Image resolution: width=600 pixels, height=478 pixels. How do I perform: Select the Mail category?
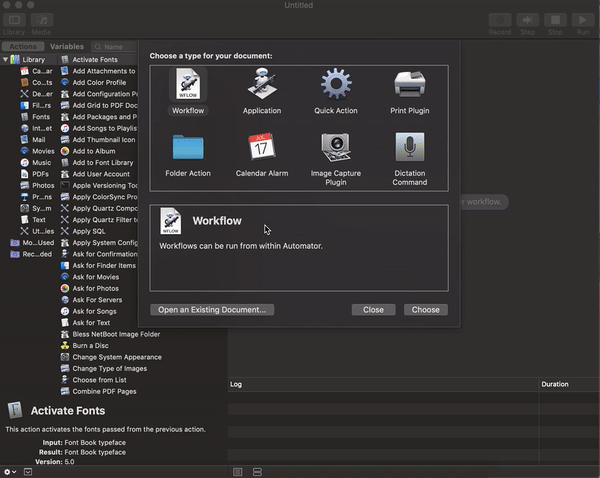[x=33, y=140]
